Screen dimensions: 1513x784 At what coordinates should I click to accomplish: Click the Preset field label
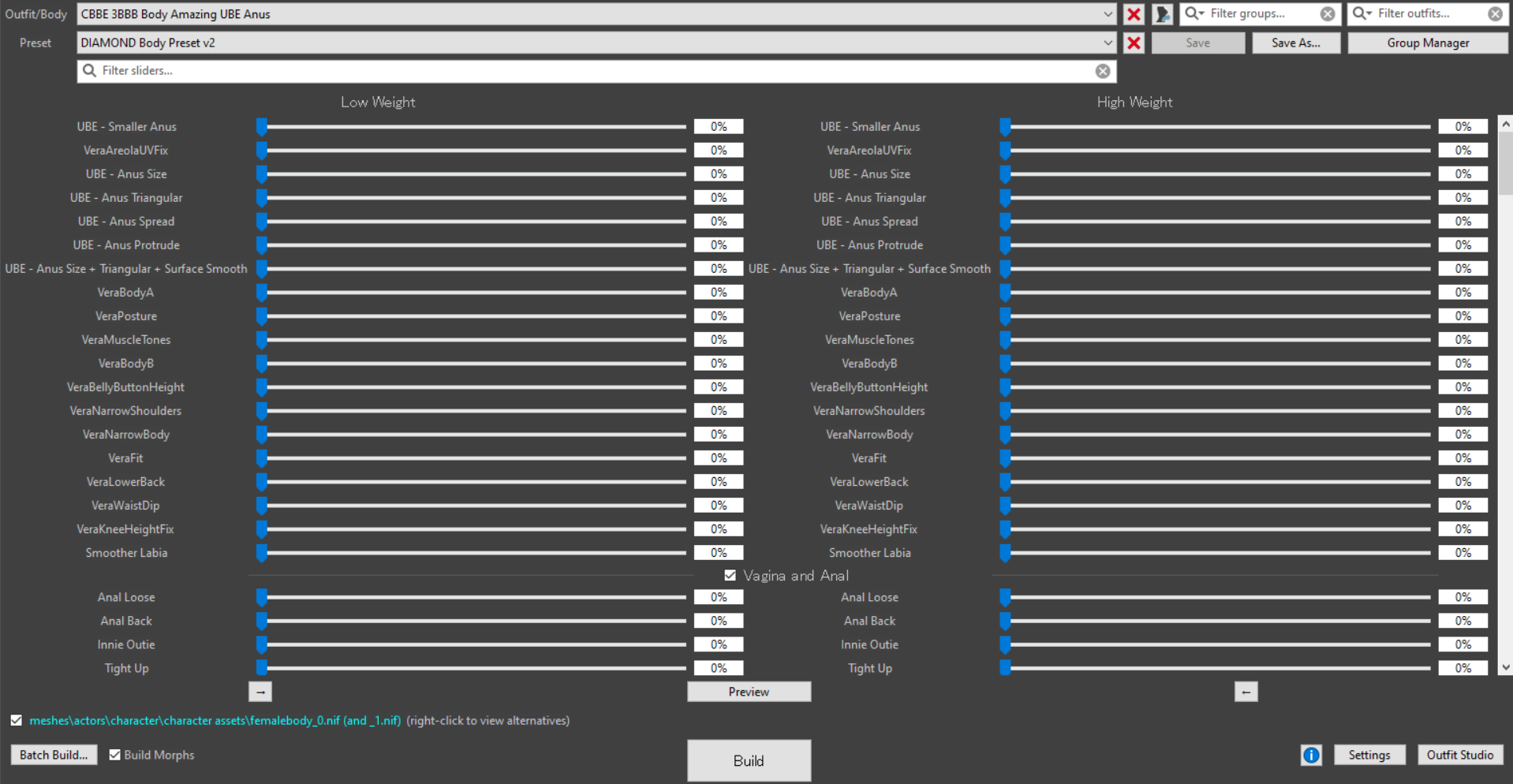pos(35,43)
